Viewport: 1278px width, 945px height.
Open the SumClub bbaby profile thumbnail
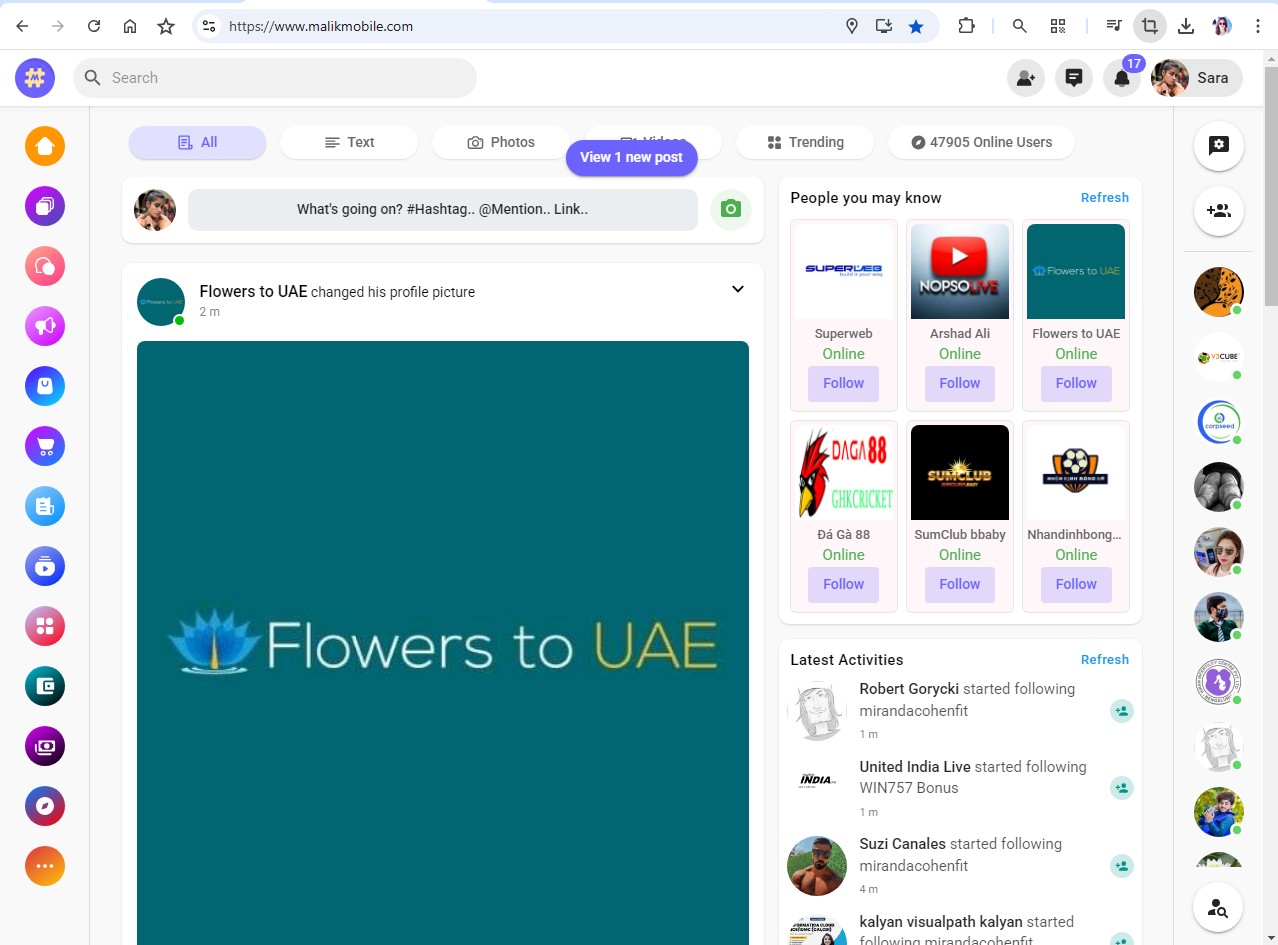960,473
